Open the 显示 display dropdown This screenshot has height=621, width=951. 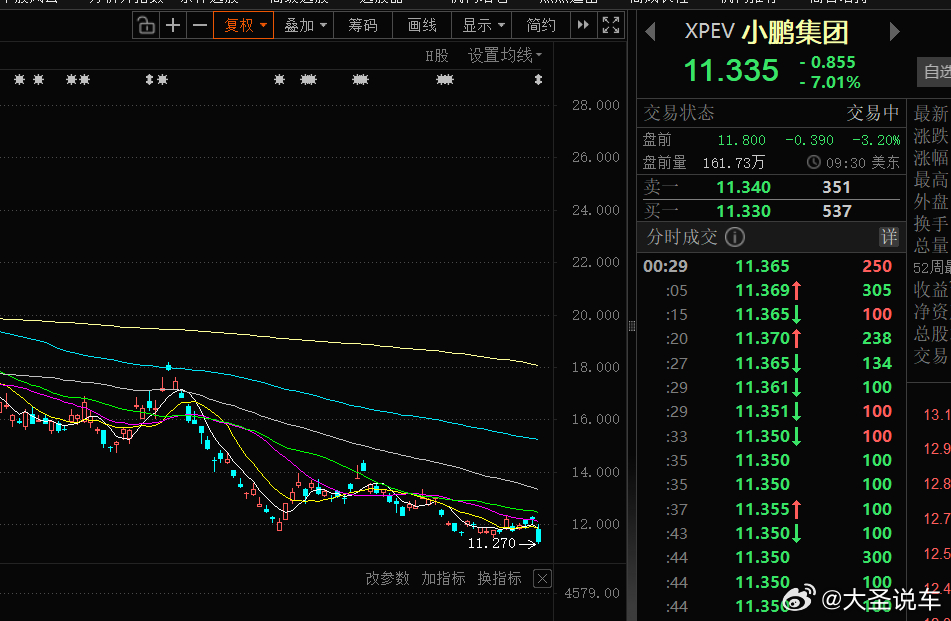[x=482, y=25]
